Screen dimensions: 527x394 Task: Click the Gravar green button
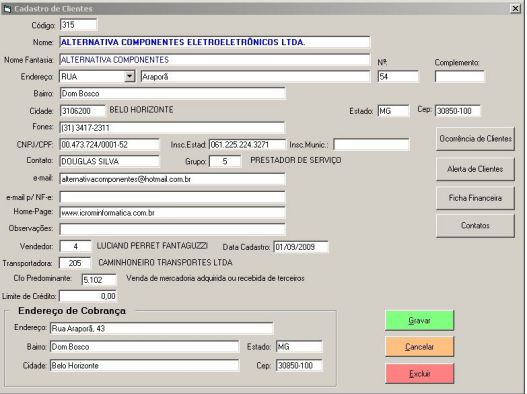419,320
